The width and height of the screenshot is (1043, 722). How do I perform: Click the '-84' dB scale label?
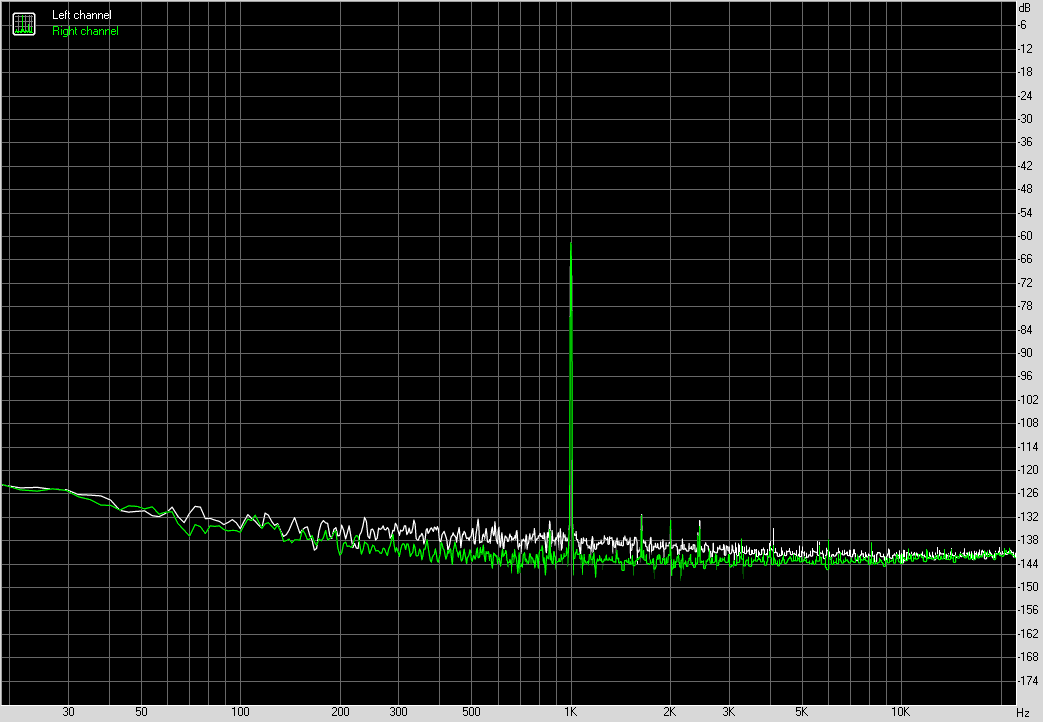coord(1026,329)
